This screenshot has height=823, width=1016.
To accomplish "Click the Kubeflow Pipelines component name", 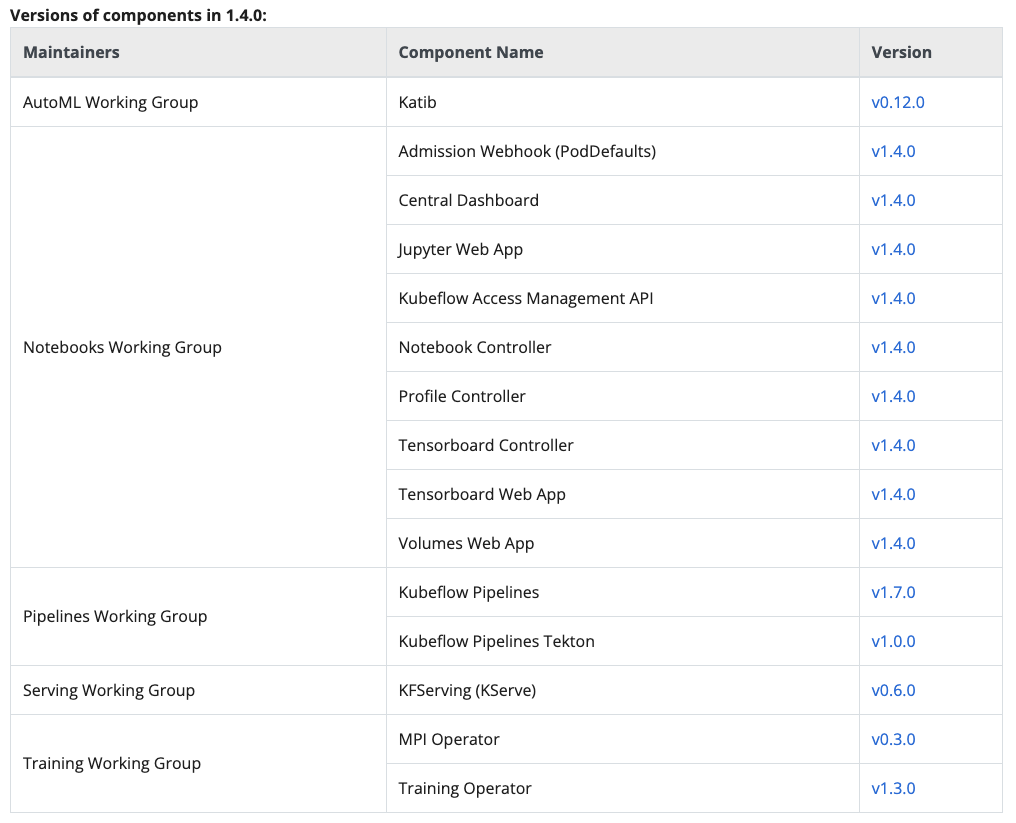I will click(468, 592).
